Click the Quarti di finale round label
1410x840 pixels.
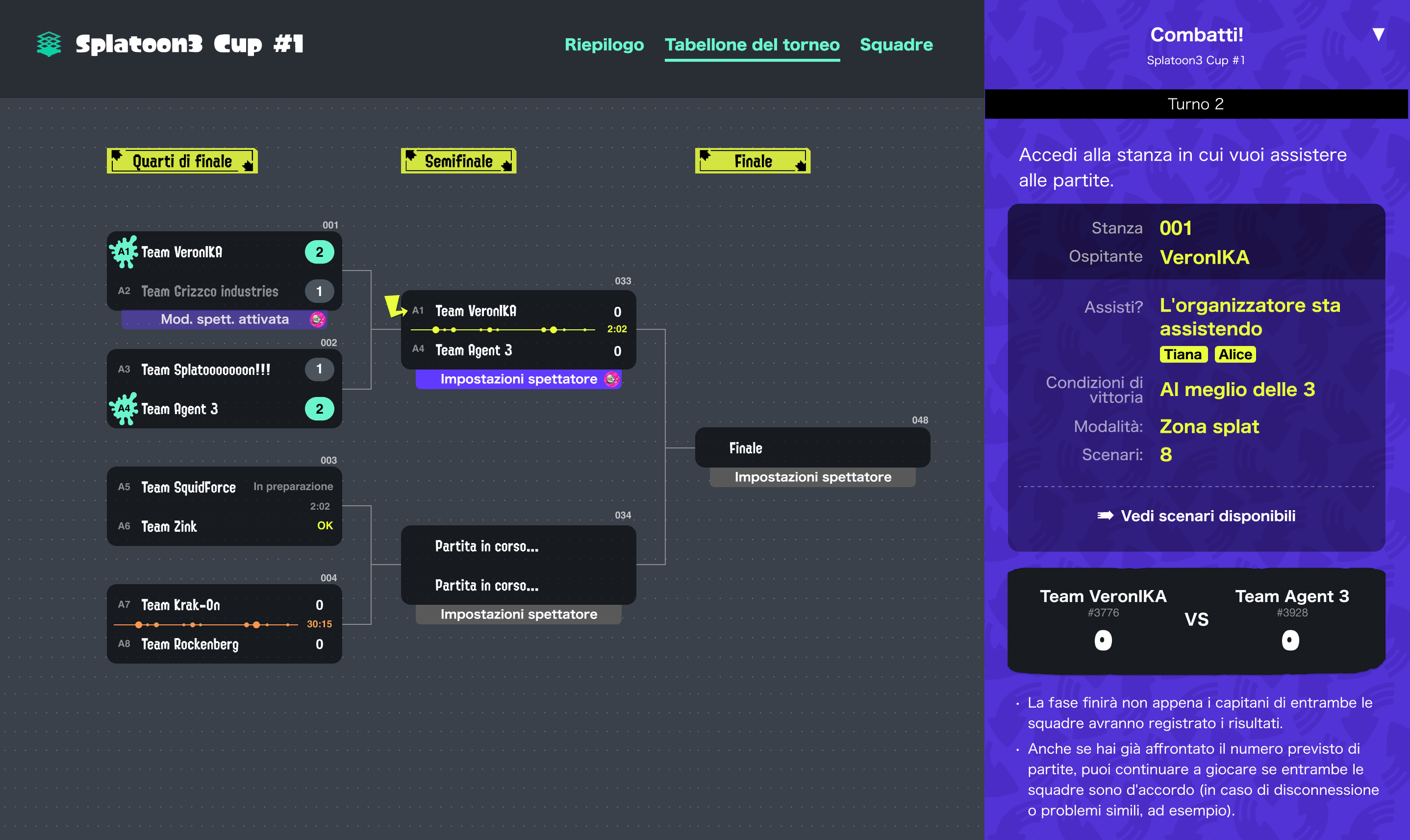(182, 161)
